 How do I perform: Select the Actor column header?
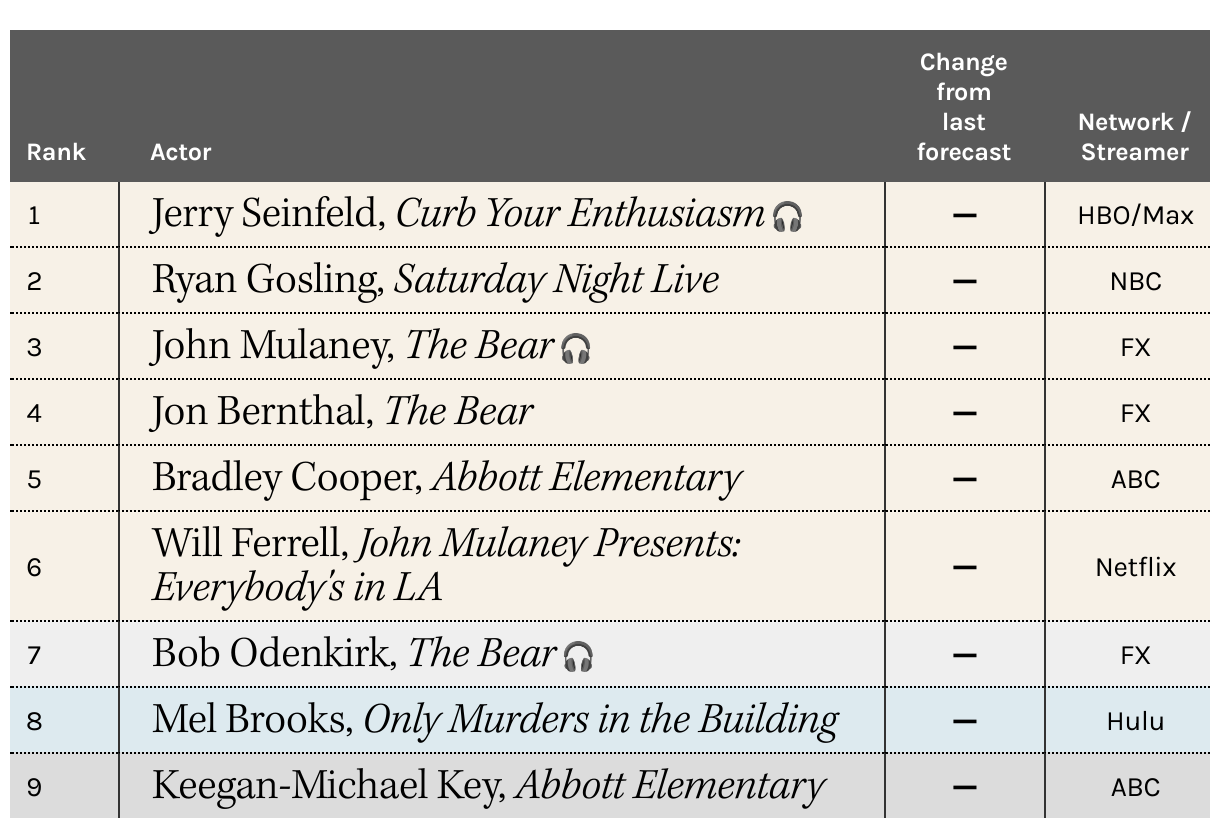pyautogui.click(x=181, y=152)
